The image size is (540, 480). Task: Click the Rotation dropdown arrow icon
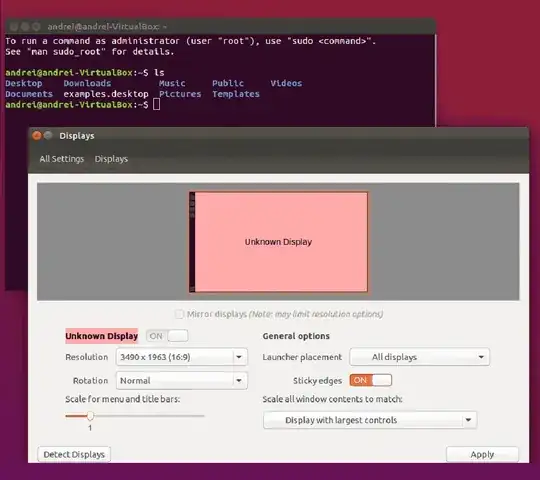pyautogui.click(x=239, y=380)
